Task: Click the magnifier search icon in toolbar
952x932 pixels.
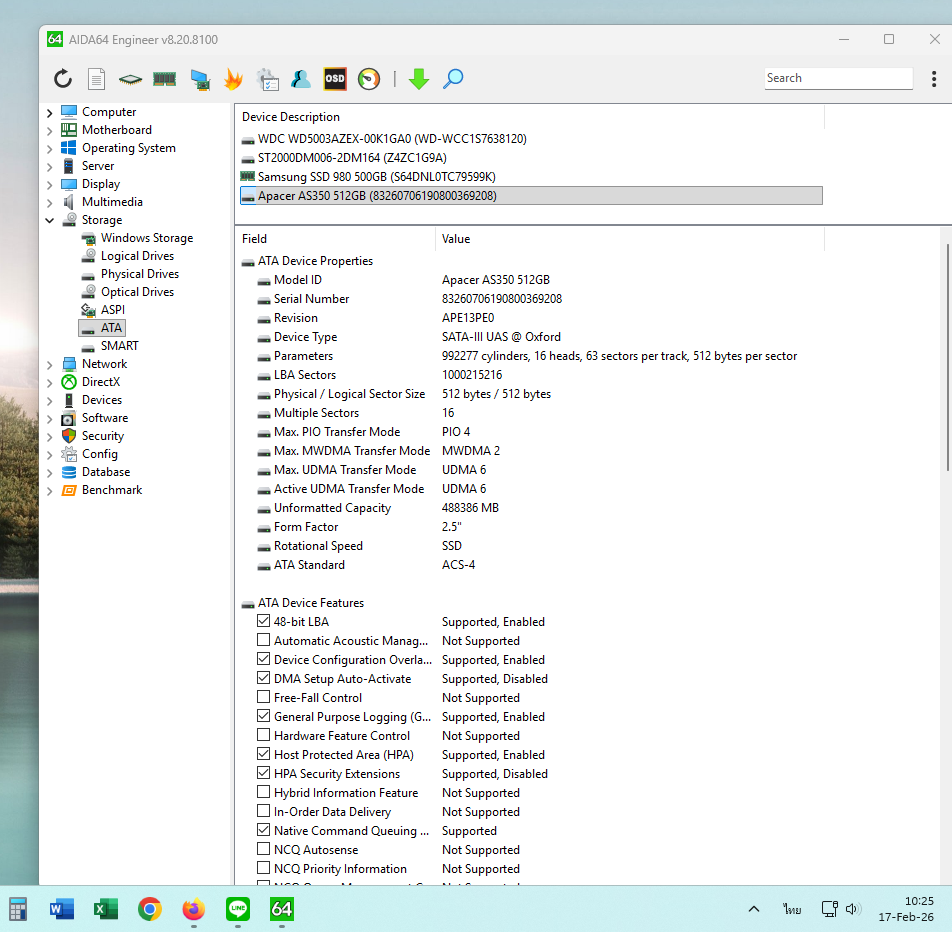Action: click(x=453, y=79)
